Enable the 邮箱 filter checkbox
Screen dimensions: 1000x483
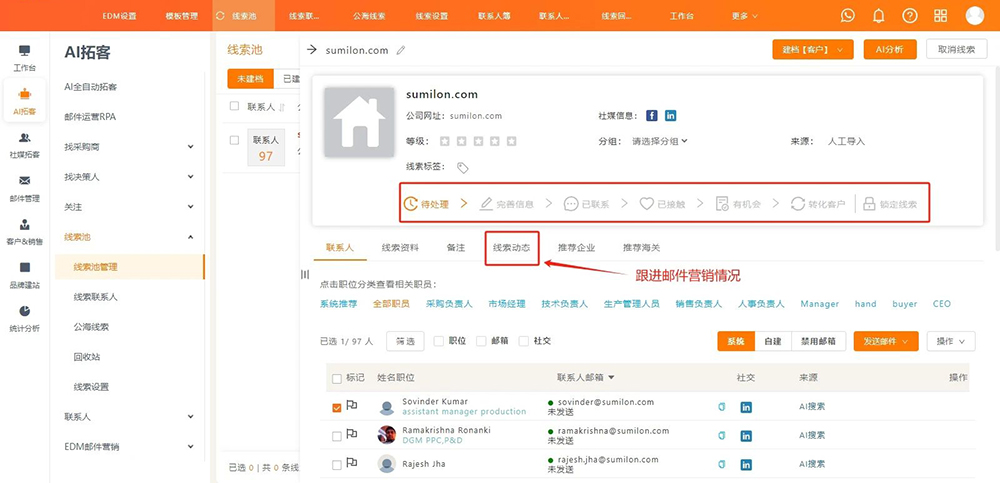point(481,341)
